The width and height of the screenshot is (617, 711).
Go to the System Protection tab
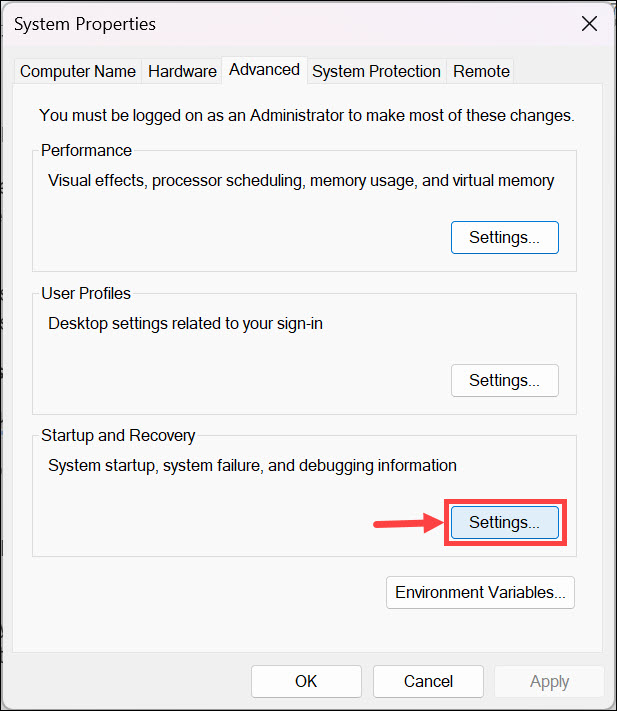376,71
